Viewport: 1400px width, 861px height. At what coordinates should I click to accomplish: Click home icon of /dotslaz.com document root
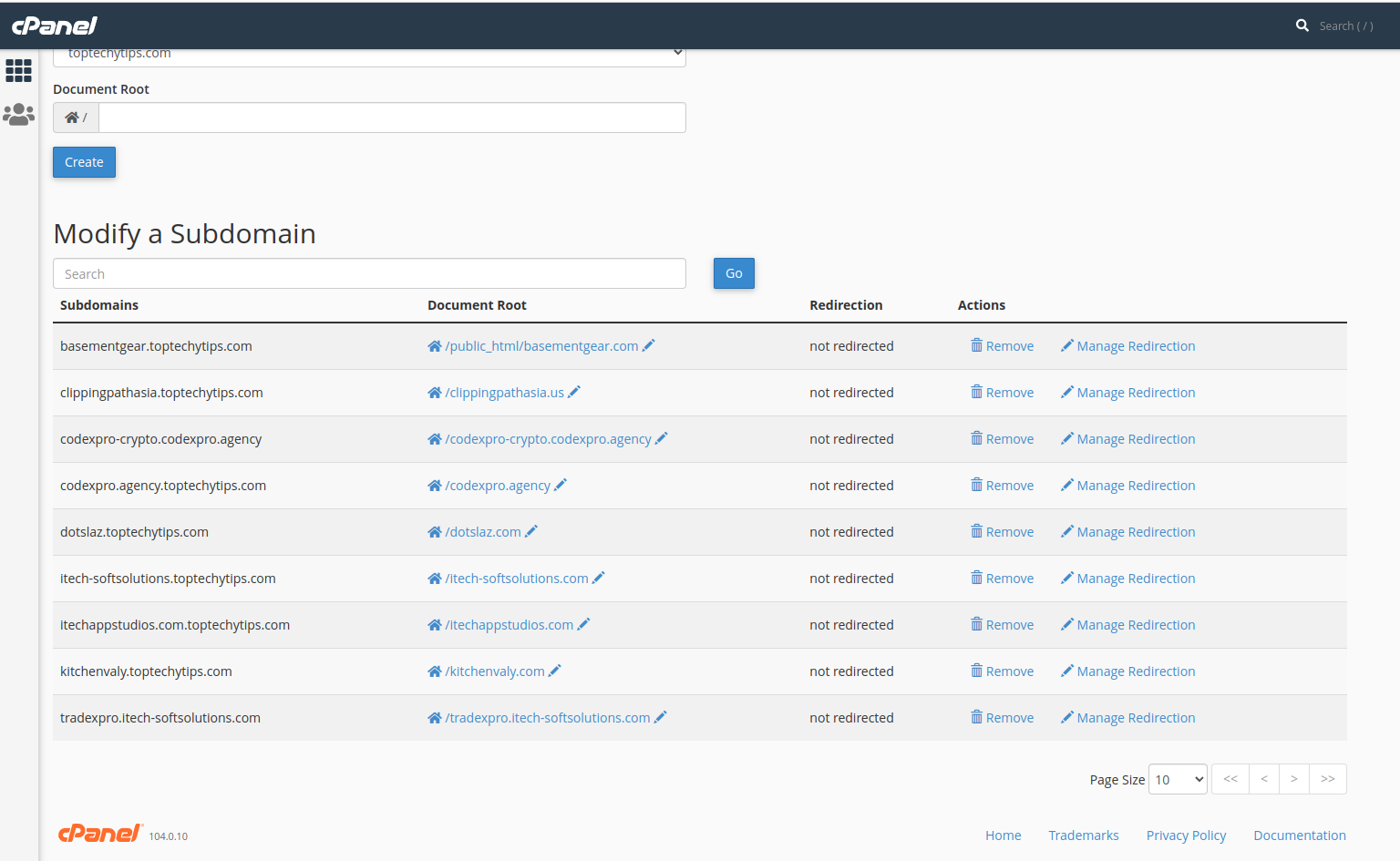coord(435,532)
